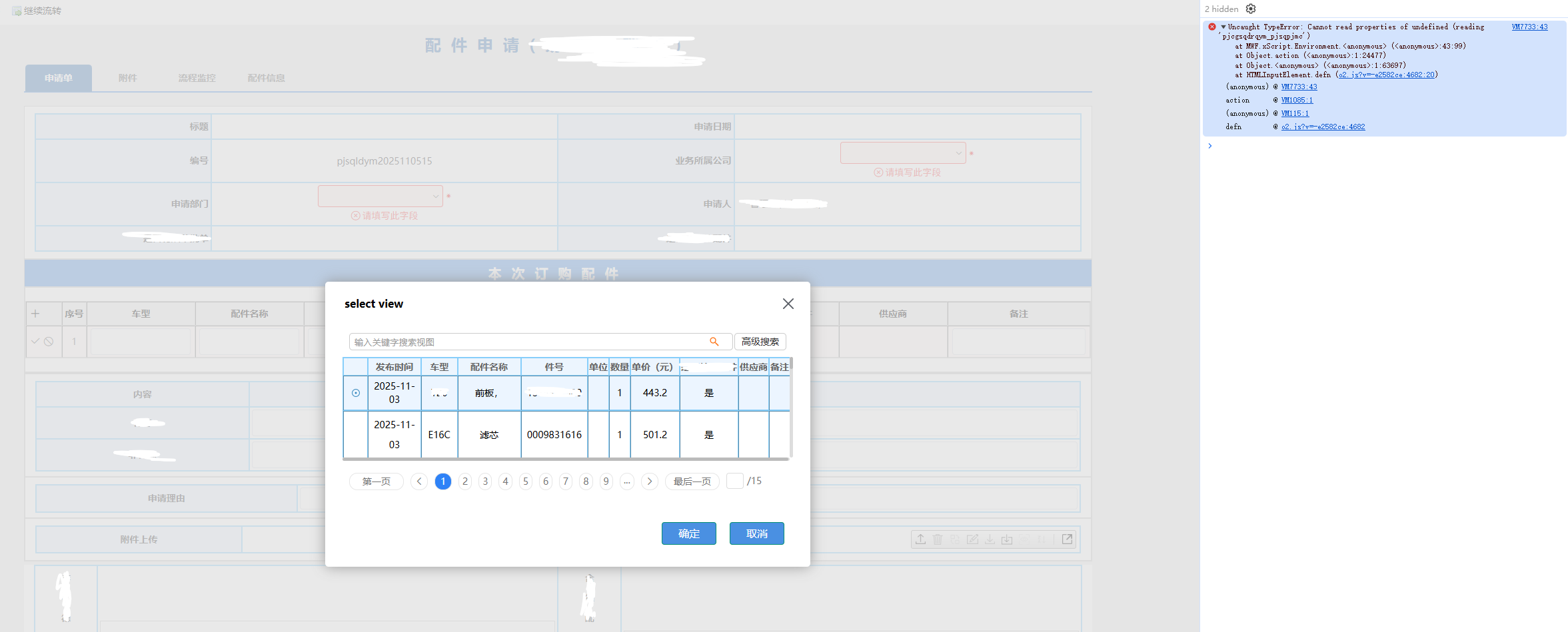
Task: Click the console prompt chevron
Action: tap(1210, 146)
